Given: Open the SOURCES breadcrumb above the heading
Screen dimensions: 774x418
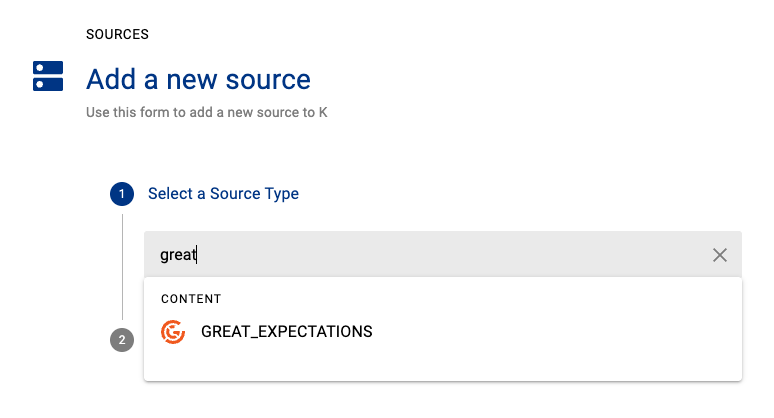Looking at the screenshot, I should point(117,34).
